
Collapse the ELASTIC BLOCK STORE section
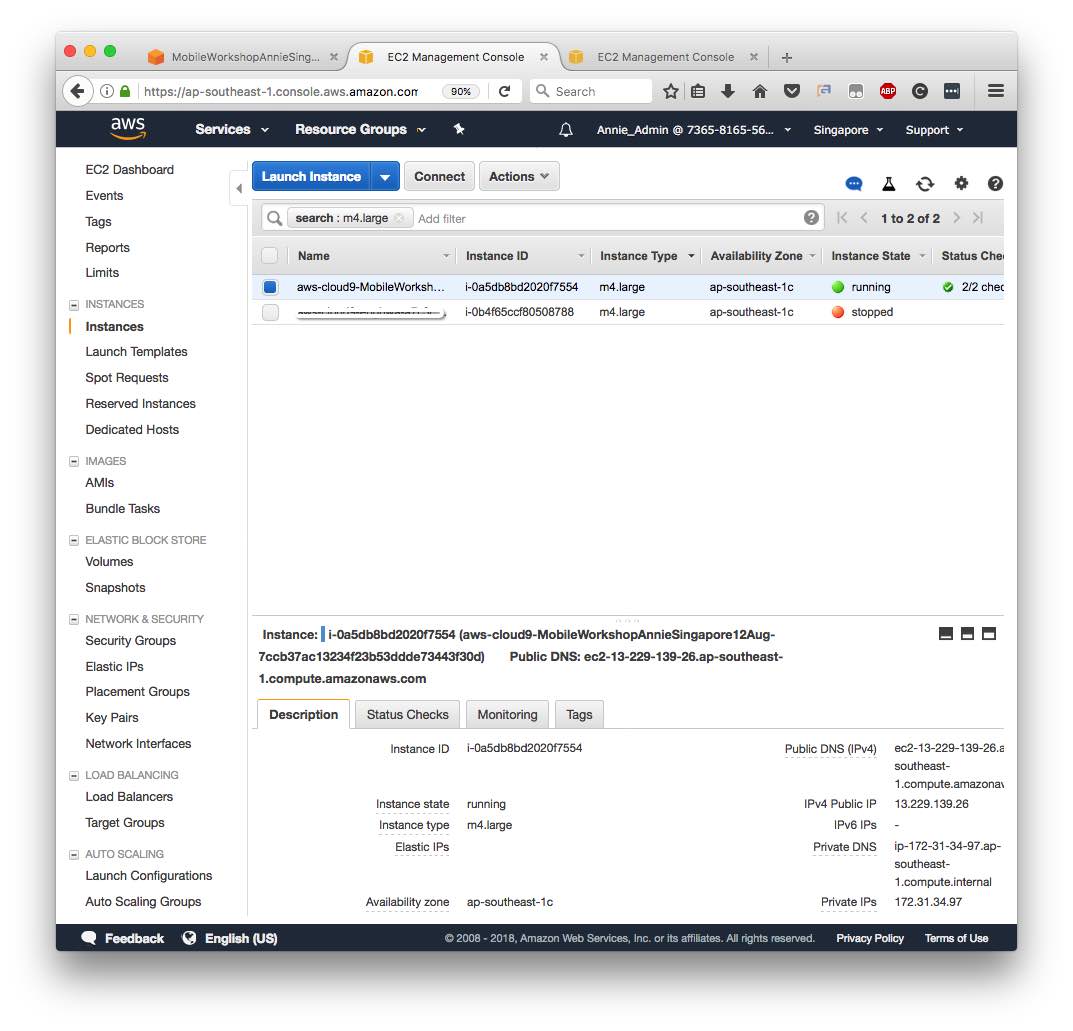click(x=74, y=540)
